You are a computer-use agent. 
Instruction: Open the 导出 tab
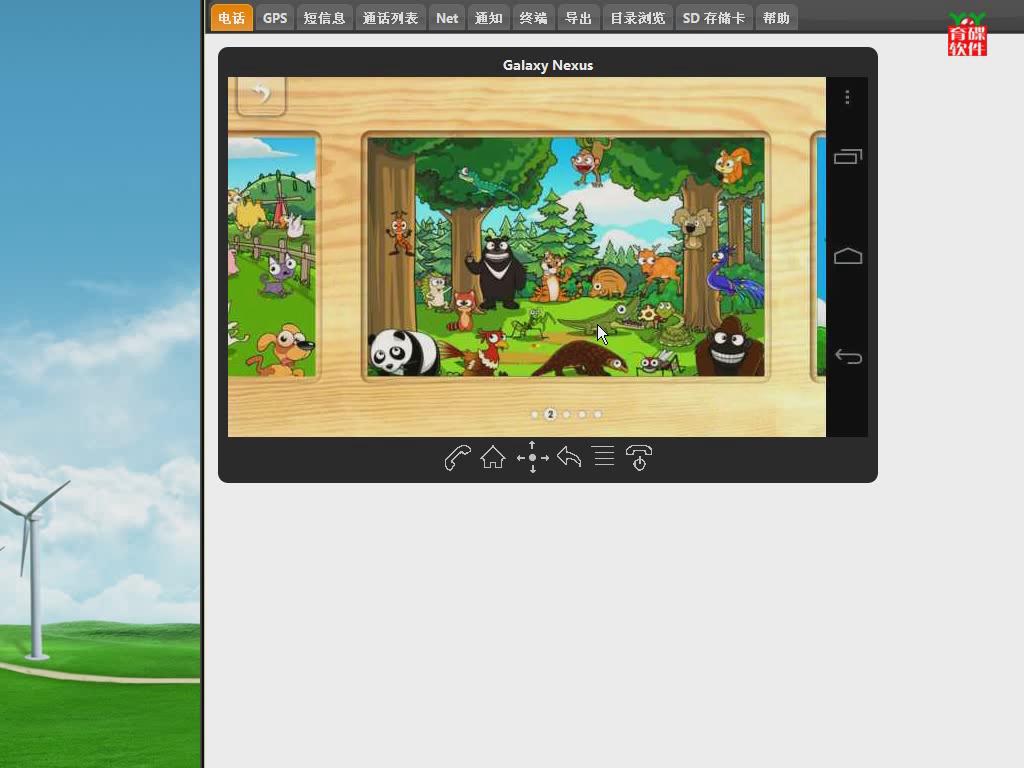click(579, 18)
